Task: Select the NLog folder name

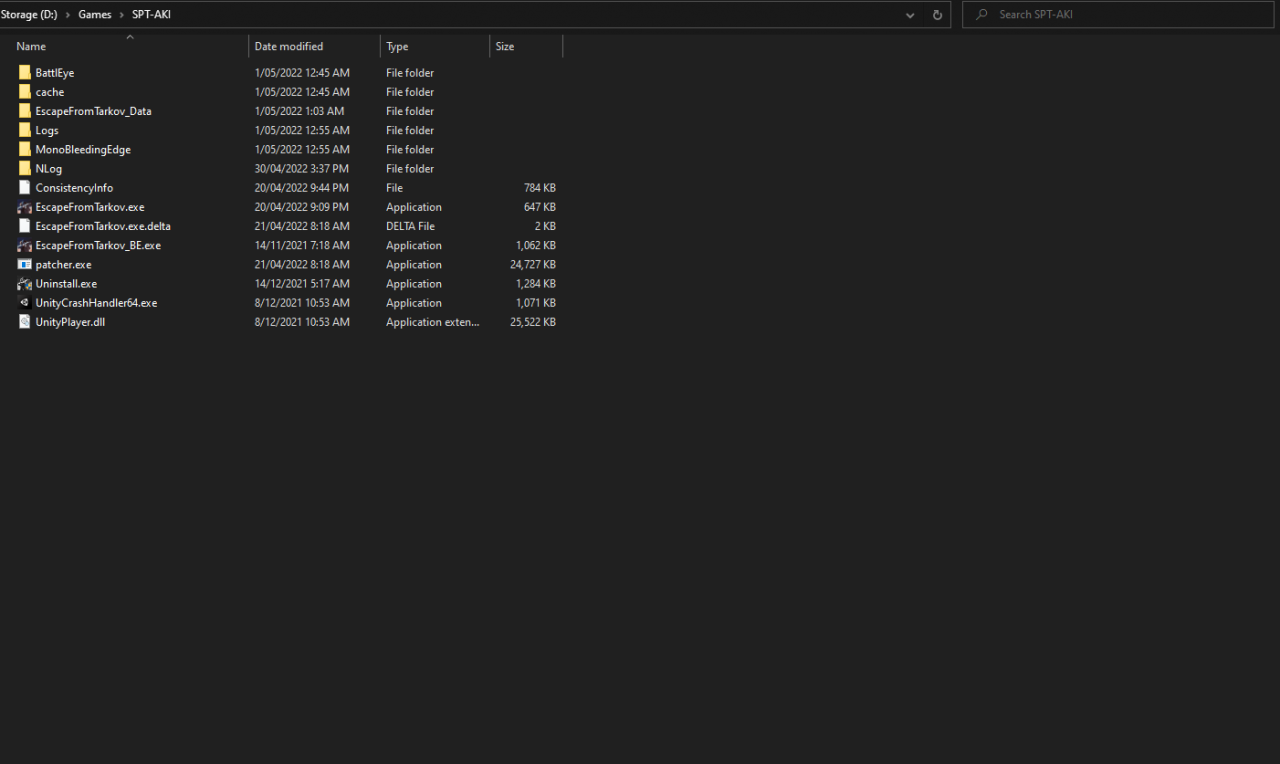Action: (x=49, y=169)
